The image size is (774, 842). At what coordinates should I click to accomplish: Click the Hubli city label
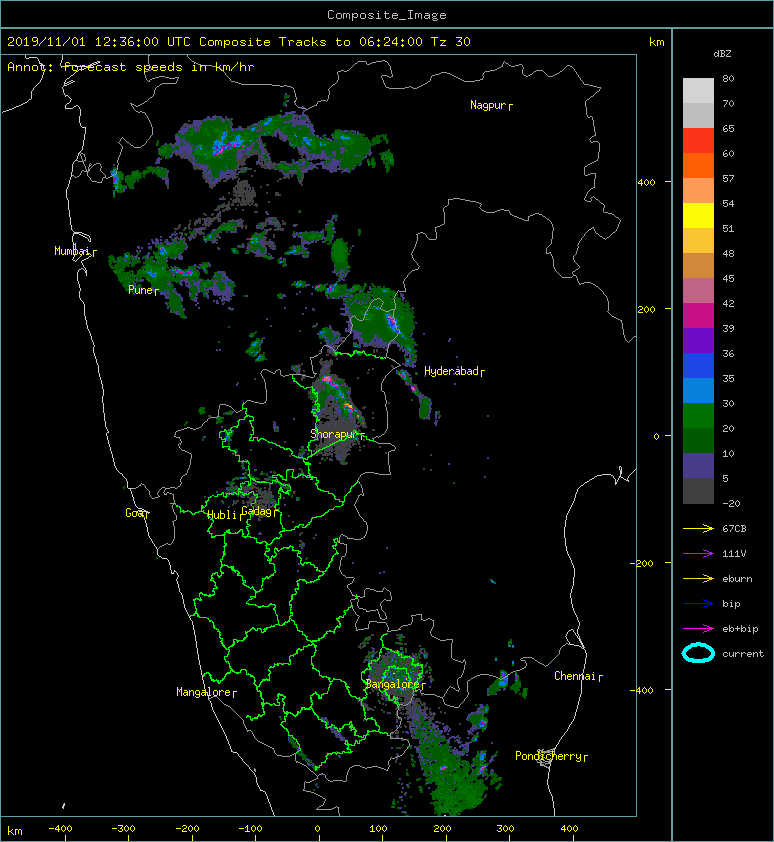coord(224,515)
